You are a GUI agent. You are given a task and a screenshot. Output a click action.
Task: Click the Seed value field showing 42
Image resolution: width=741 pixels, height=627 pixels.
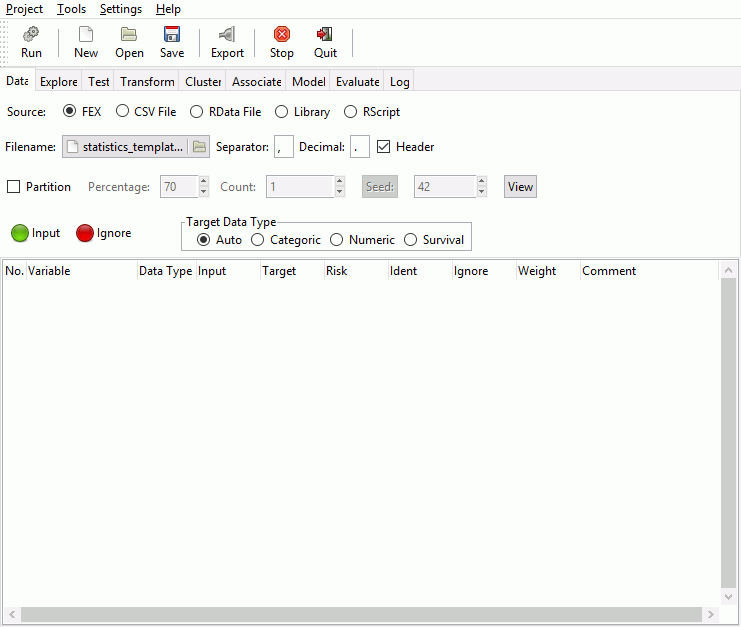pos(444,187)
